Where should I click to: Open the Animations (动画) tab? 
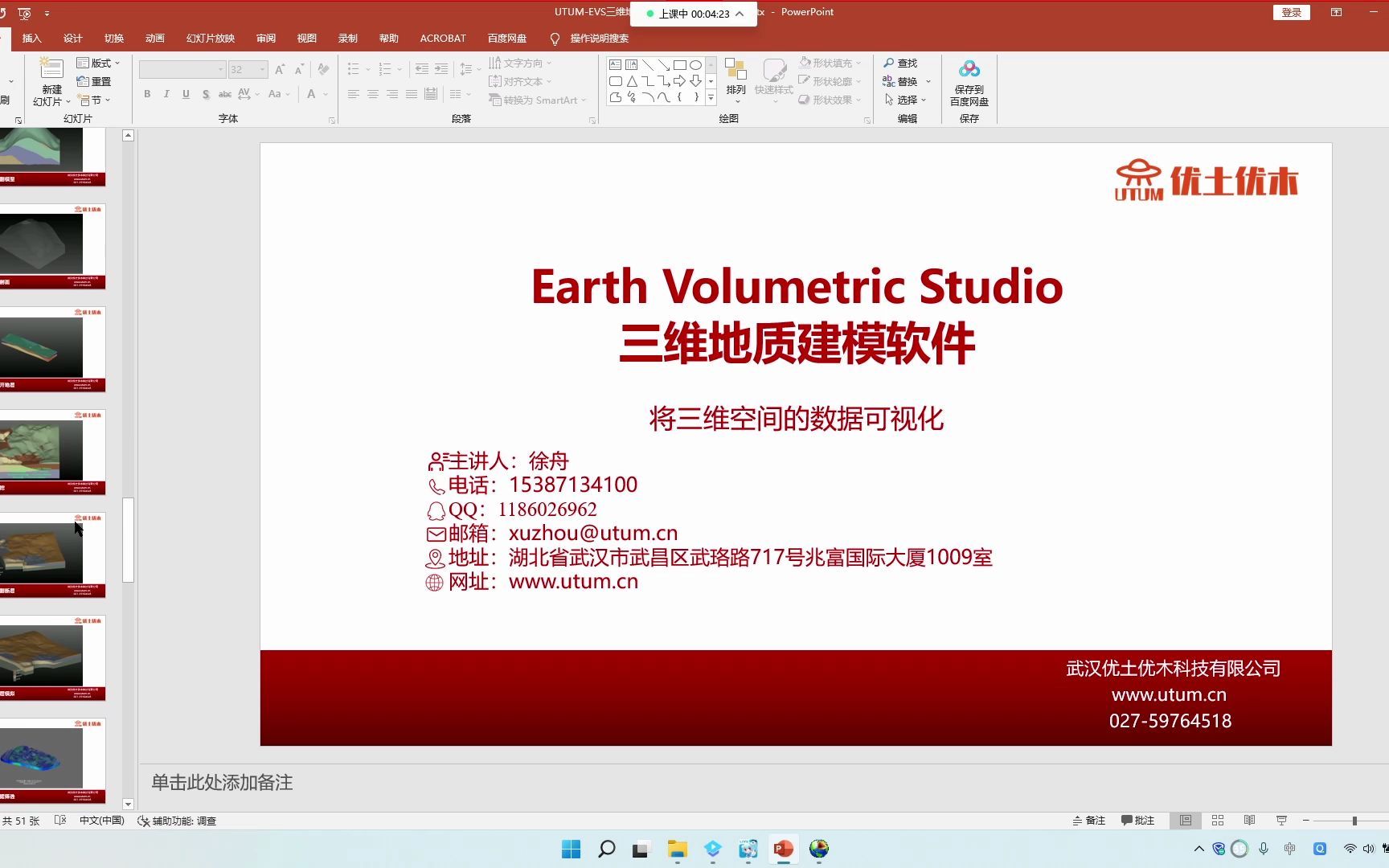[x=155, y=38]
